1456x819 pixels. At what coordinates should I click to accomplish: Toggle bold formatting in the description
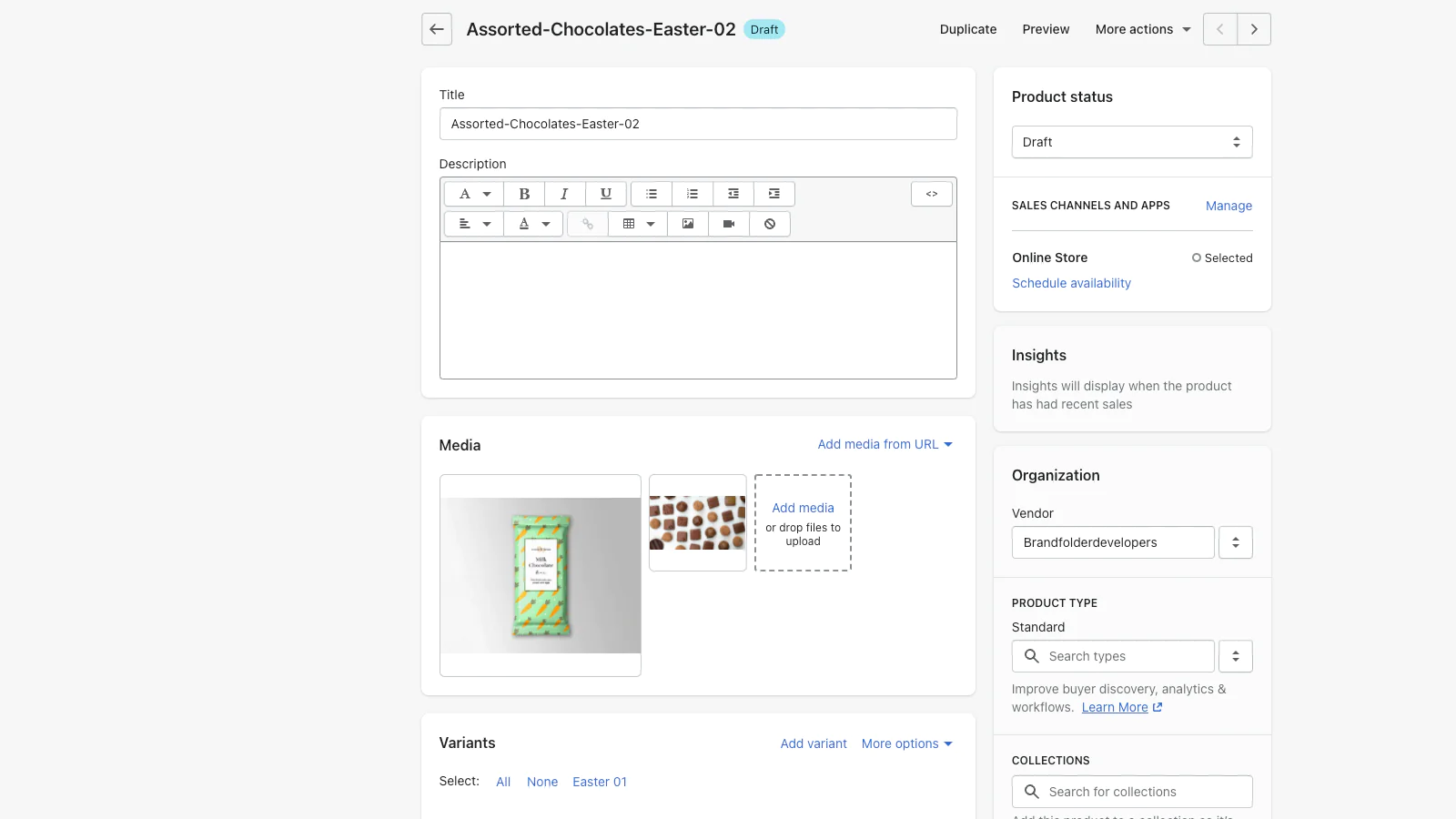point(524,194)
